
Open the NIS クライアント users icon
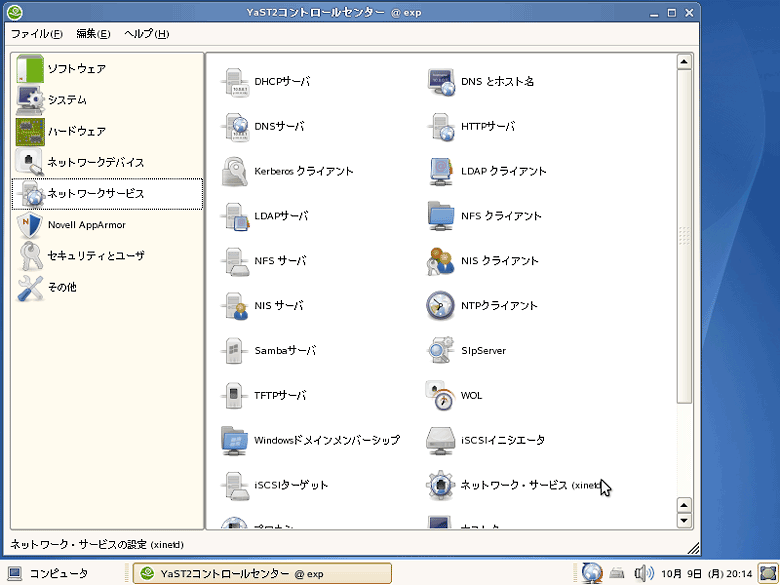point(440,261)
